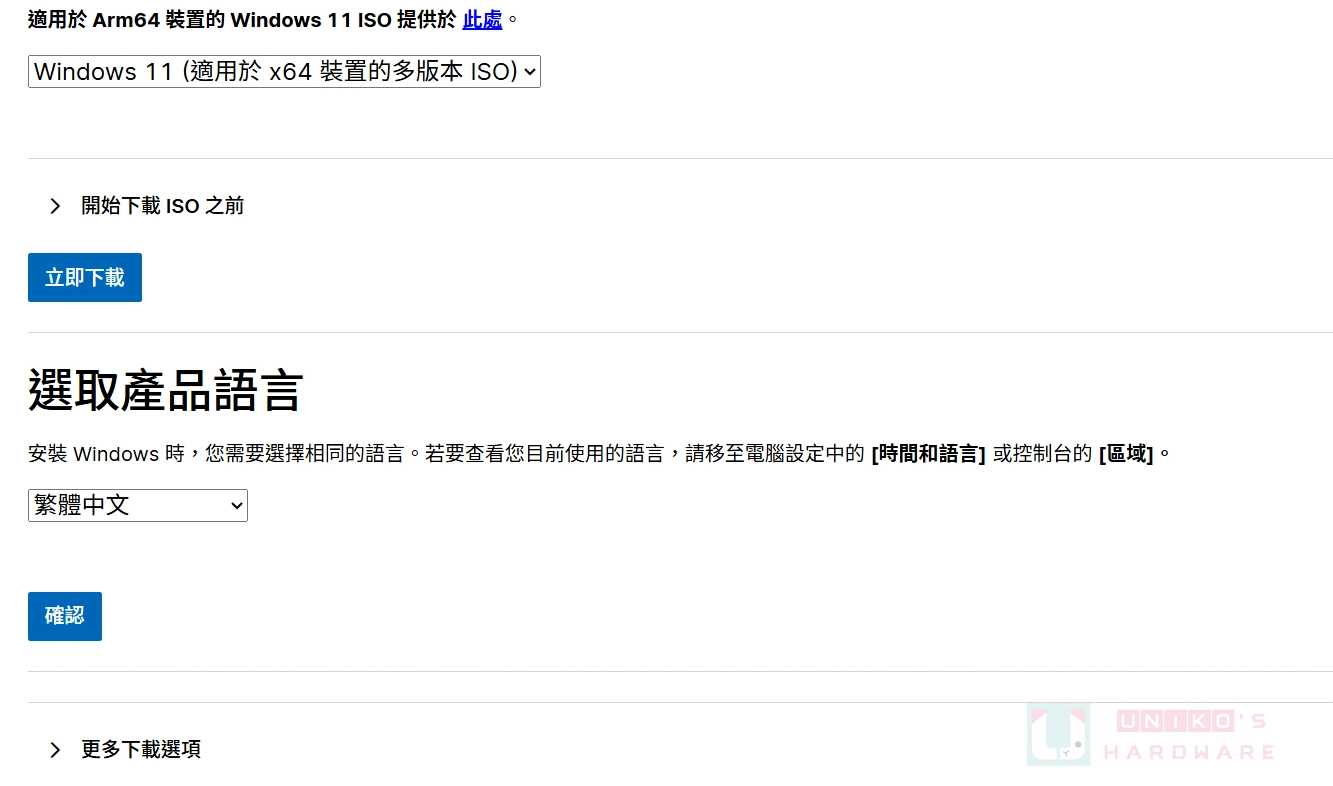Viewport: 1333px width, 786px height.
Task: Click the UNIKO'S HARDWARE watermark text
Action: tap(1189, 736)
